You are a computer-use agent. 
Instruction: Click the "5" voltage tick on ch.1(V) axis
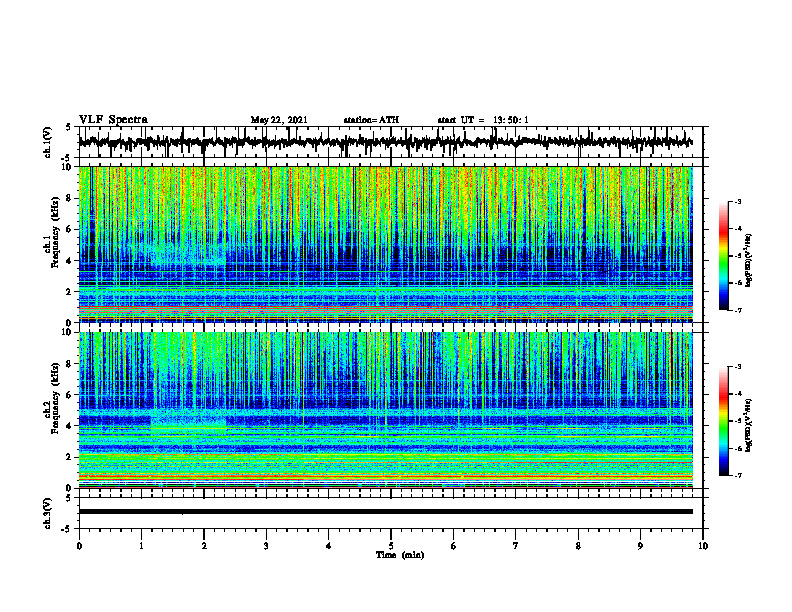69,127
